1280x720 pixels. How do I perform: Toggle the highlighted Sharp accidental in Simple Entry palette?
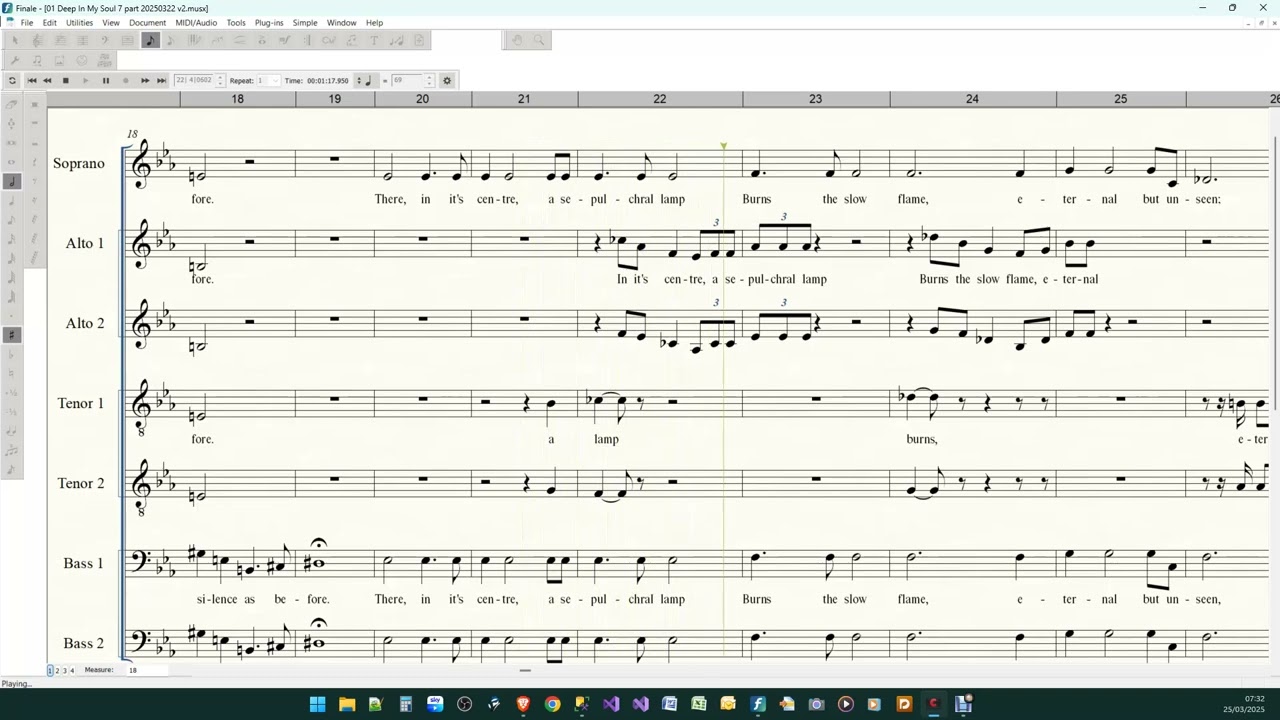(x=12, y=334)
